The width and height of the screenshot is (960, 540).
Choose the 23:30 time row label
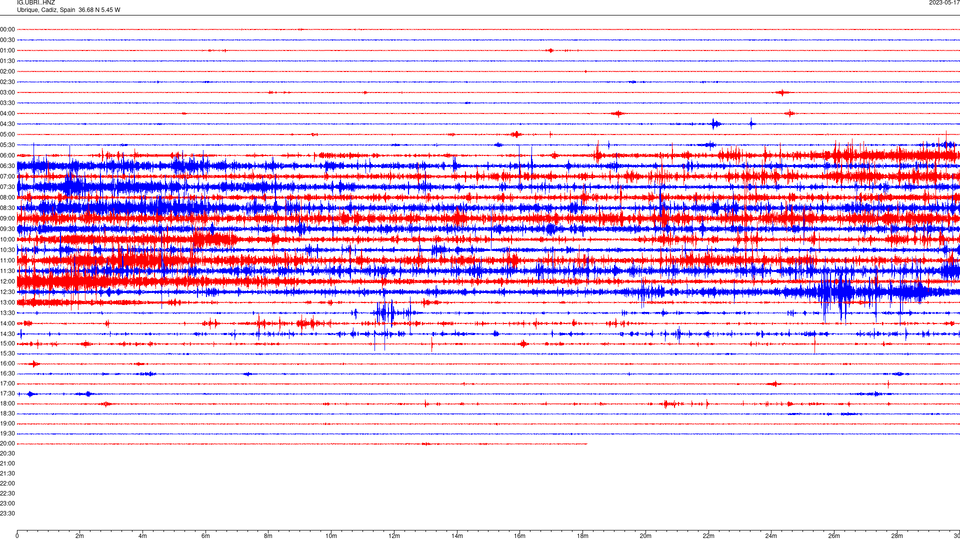coord(7,513)
